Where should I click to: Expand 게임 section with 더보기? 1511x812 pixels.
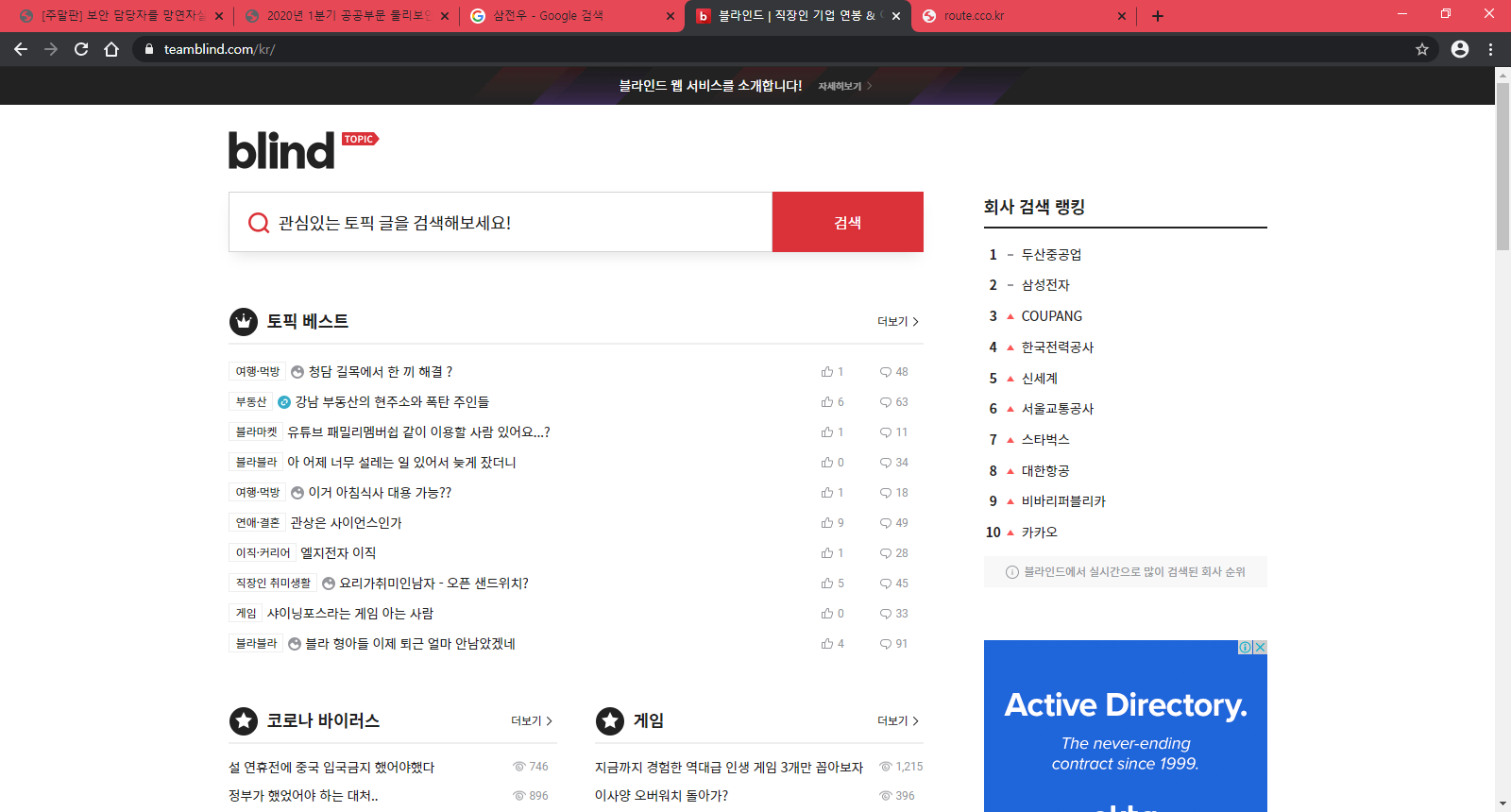[898, 721]
